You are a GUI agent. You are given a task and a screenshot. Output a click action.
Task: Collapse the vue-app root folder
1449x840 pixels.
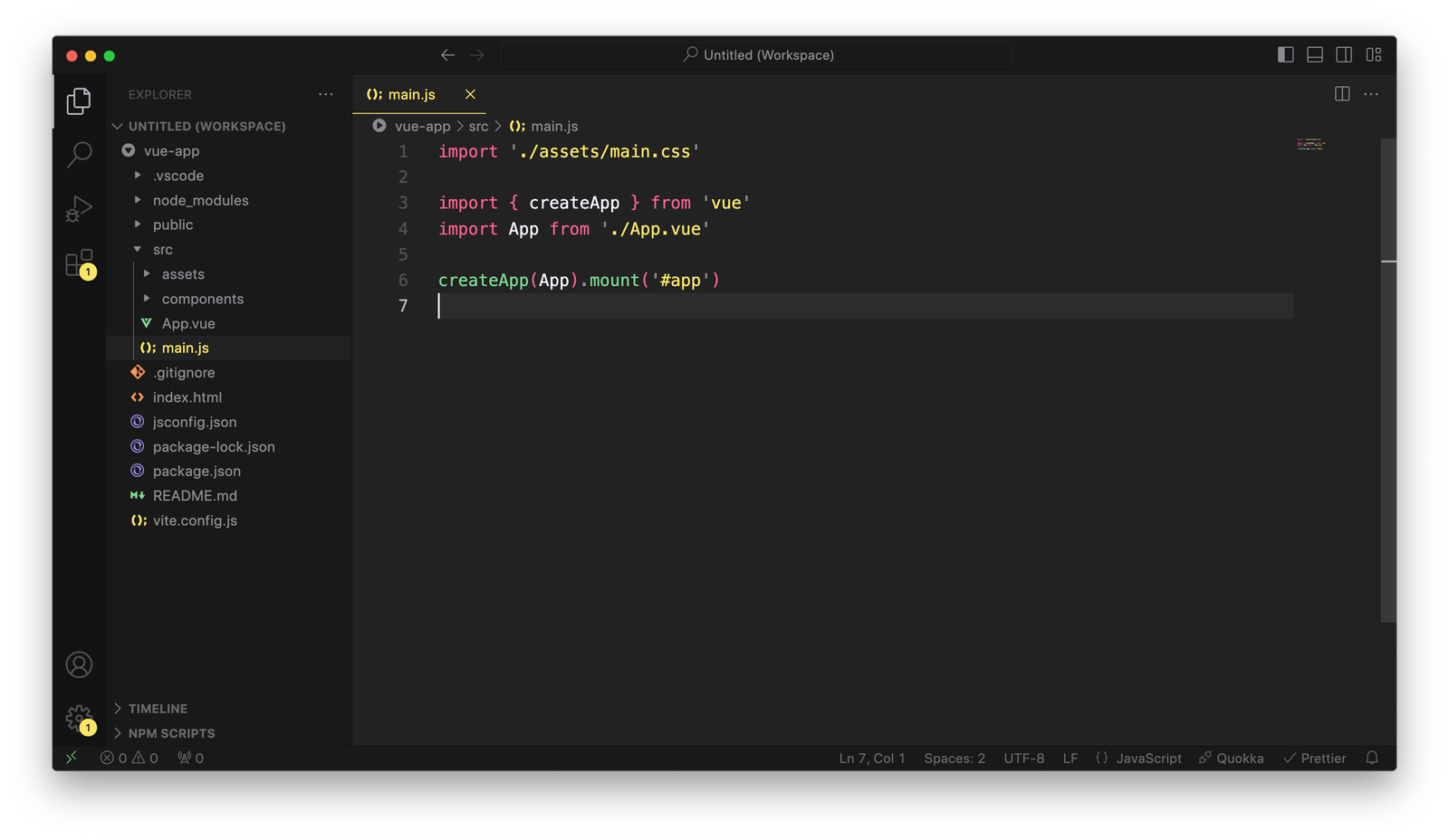point(129,150)
